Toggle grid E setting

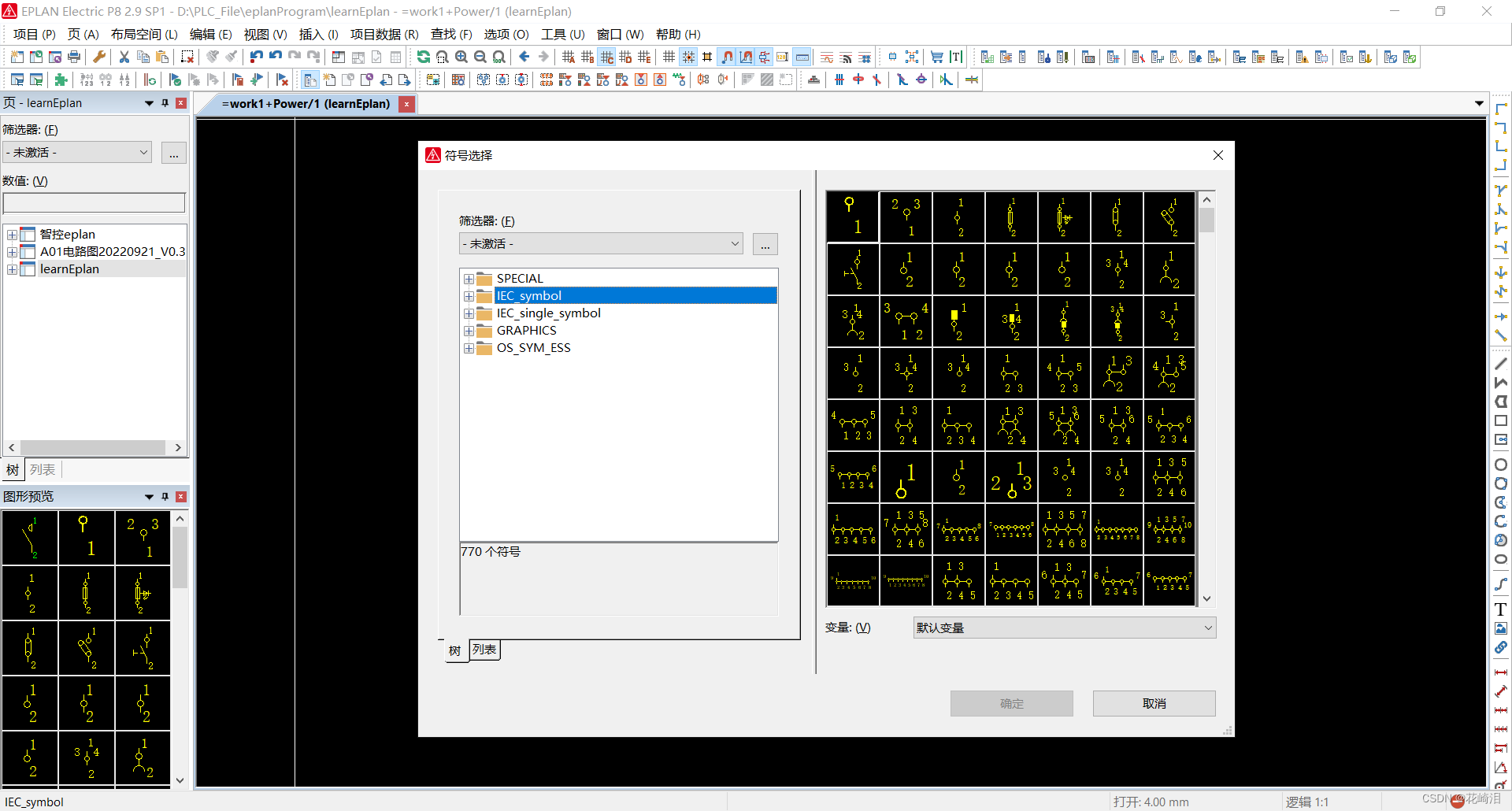click(644, 57)
